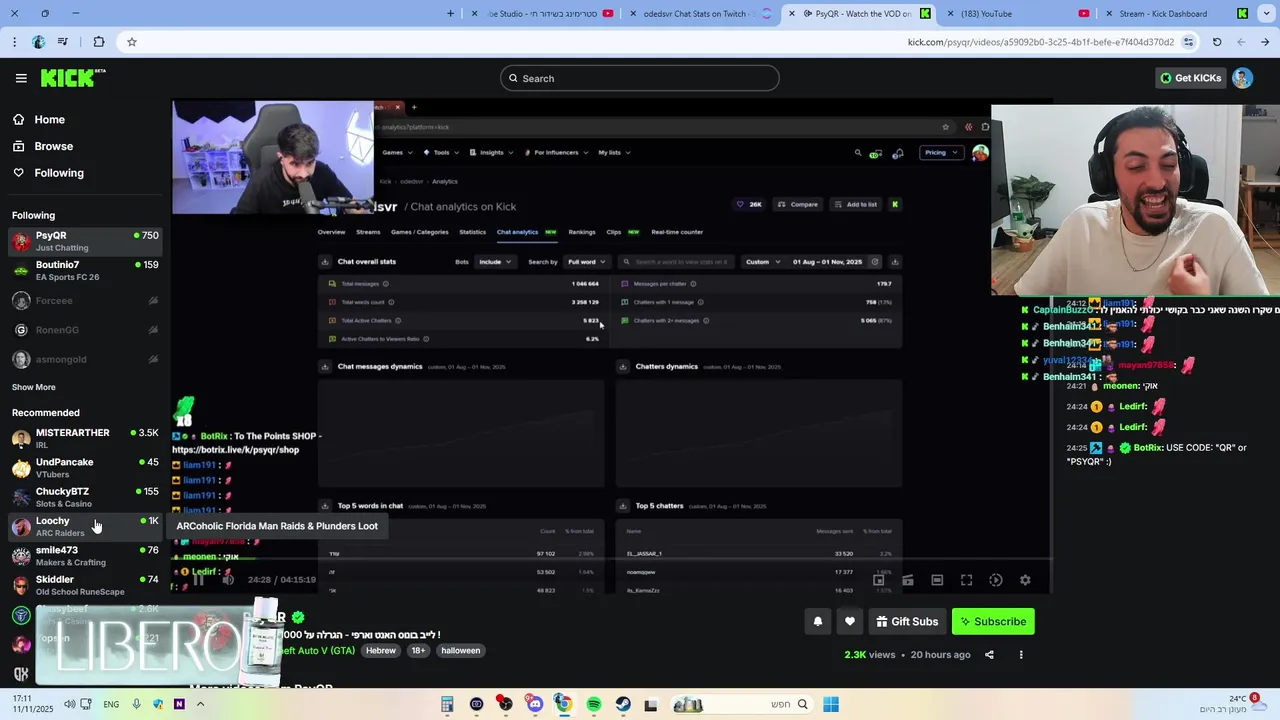Click the OneNote tray icon
The image size is (1280, 720).
(179, 704)
